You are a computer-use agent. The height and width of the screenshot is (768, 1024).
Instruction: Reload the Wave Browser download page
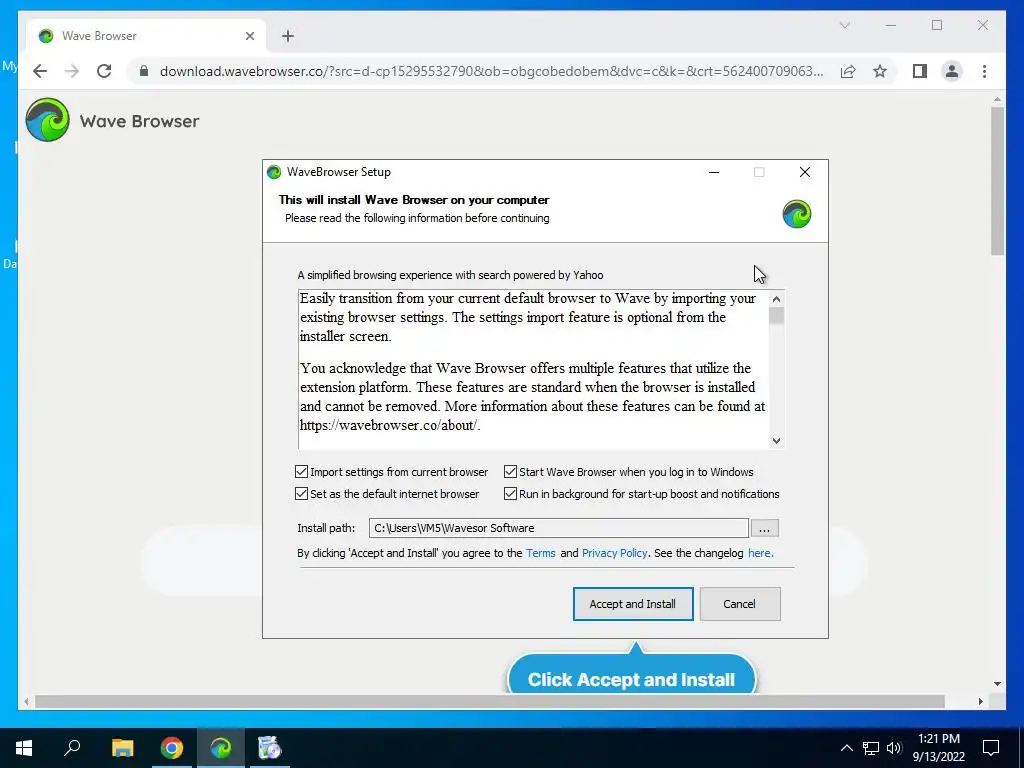pyautogui.click(x=104, y=71)
